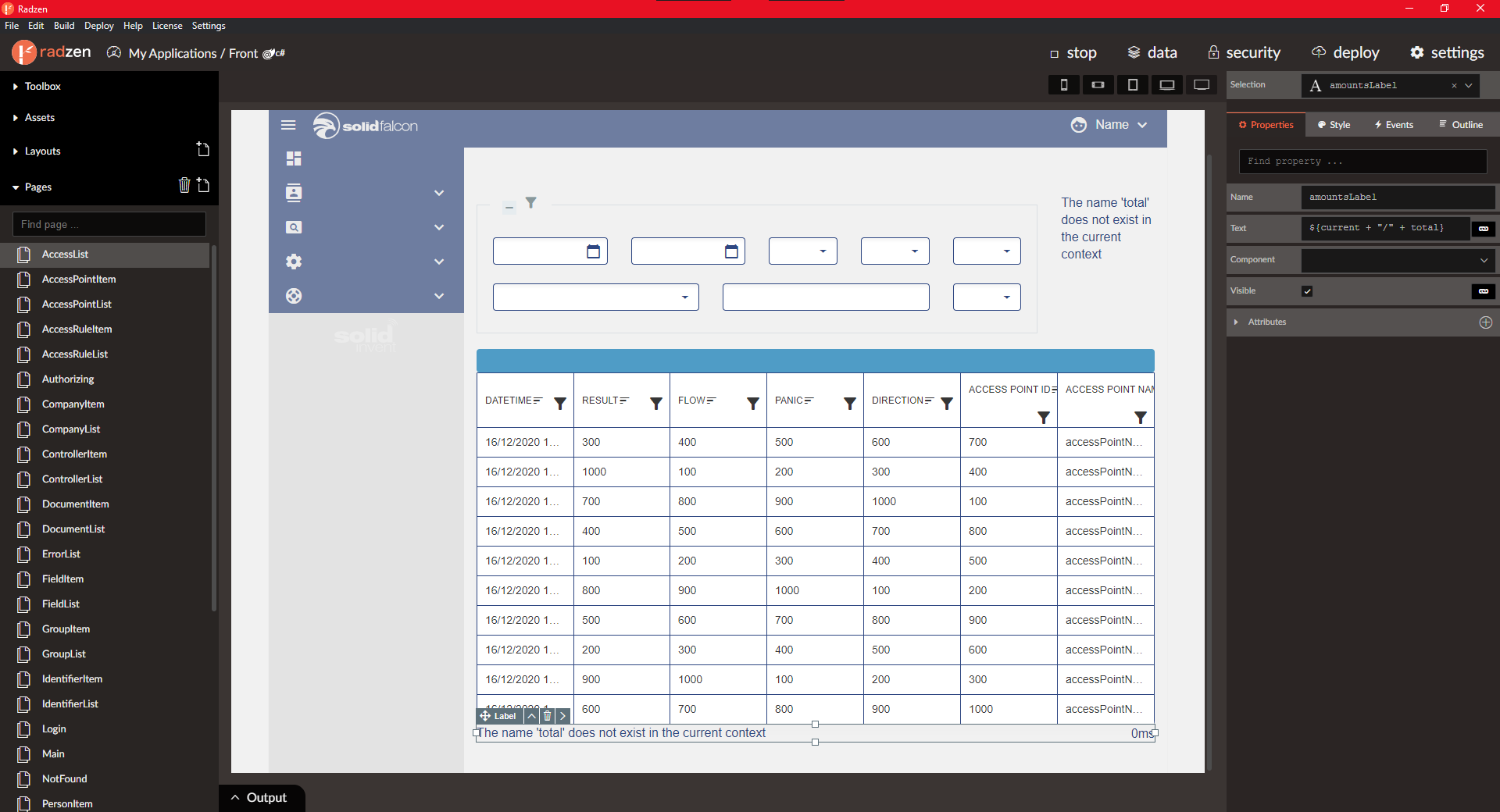Screen dimensions: 1500x812
Task: Delete the page using the Pages trash icon
Action: [x=184, y=185]
